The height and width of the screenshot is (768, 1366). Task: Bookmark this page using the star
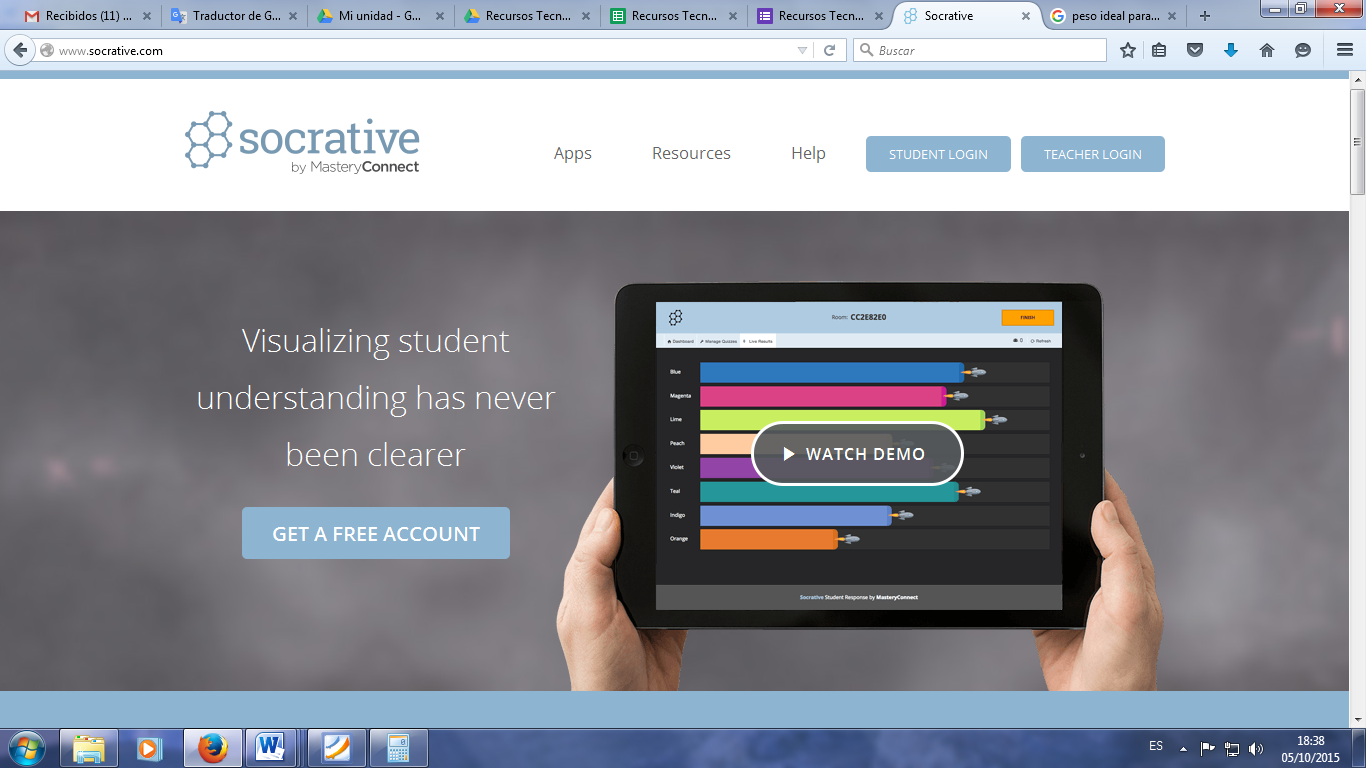(1128, 49)
